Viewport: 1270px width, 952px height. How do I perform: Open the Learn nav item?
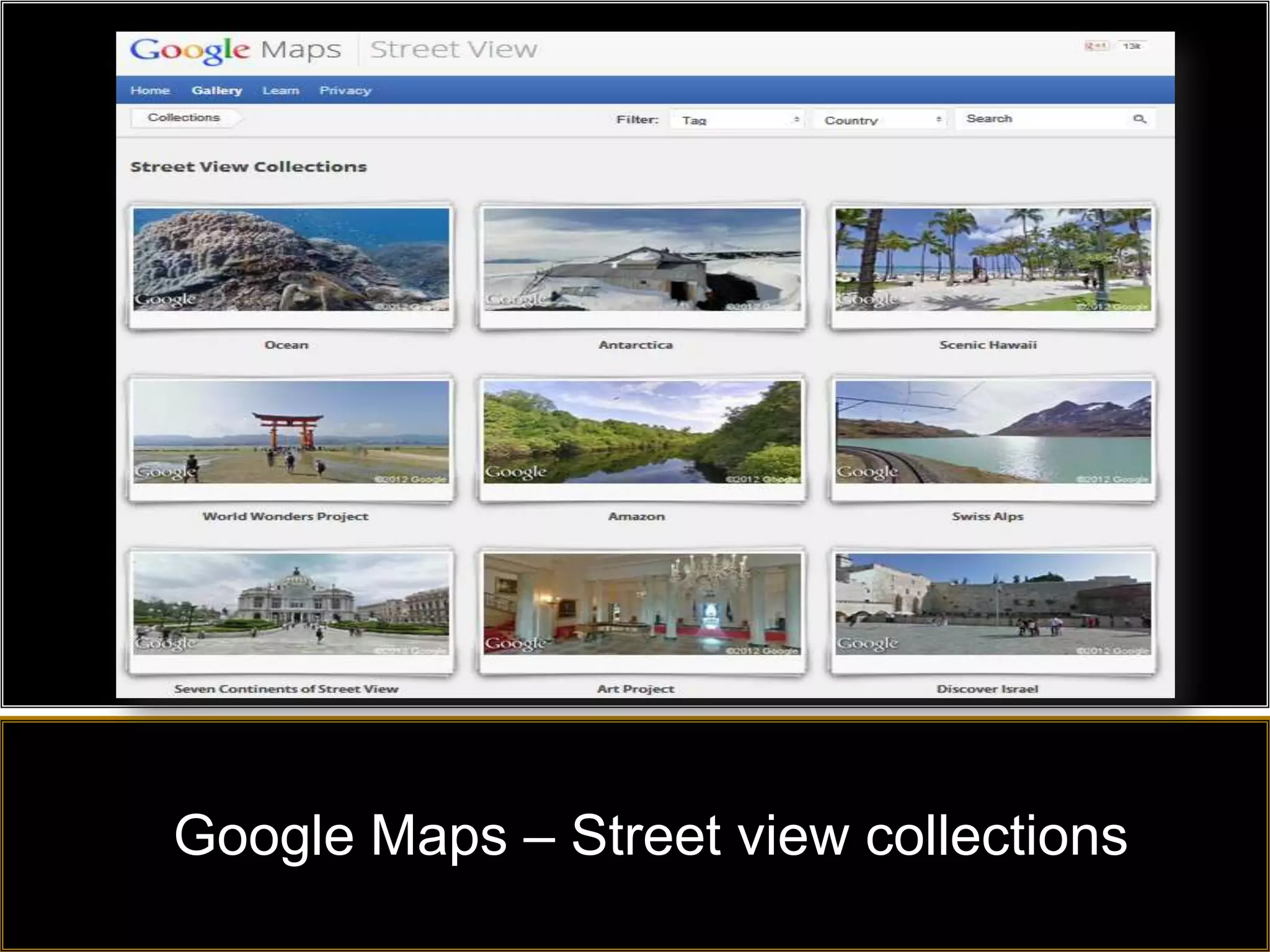point(281,90)
